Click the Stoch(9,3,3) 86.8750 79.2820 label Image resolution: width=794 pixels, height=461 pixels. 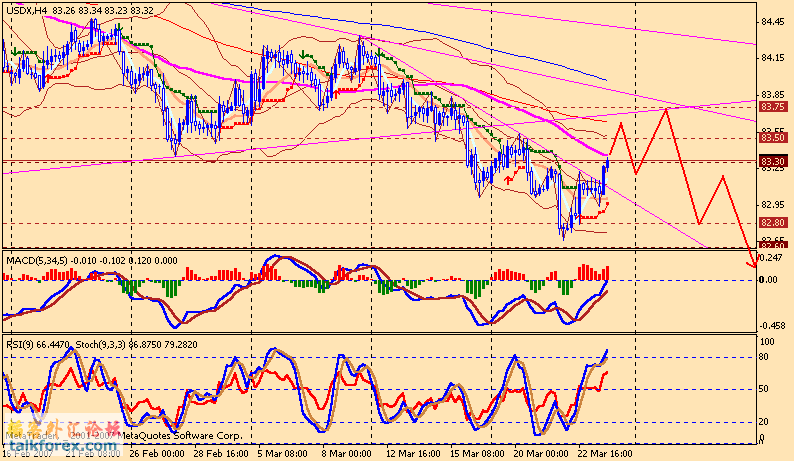(137, 344)
